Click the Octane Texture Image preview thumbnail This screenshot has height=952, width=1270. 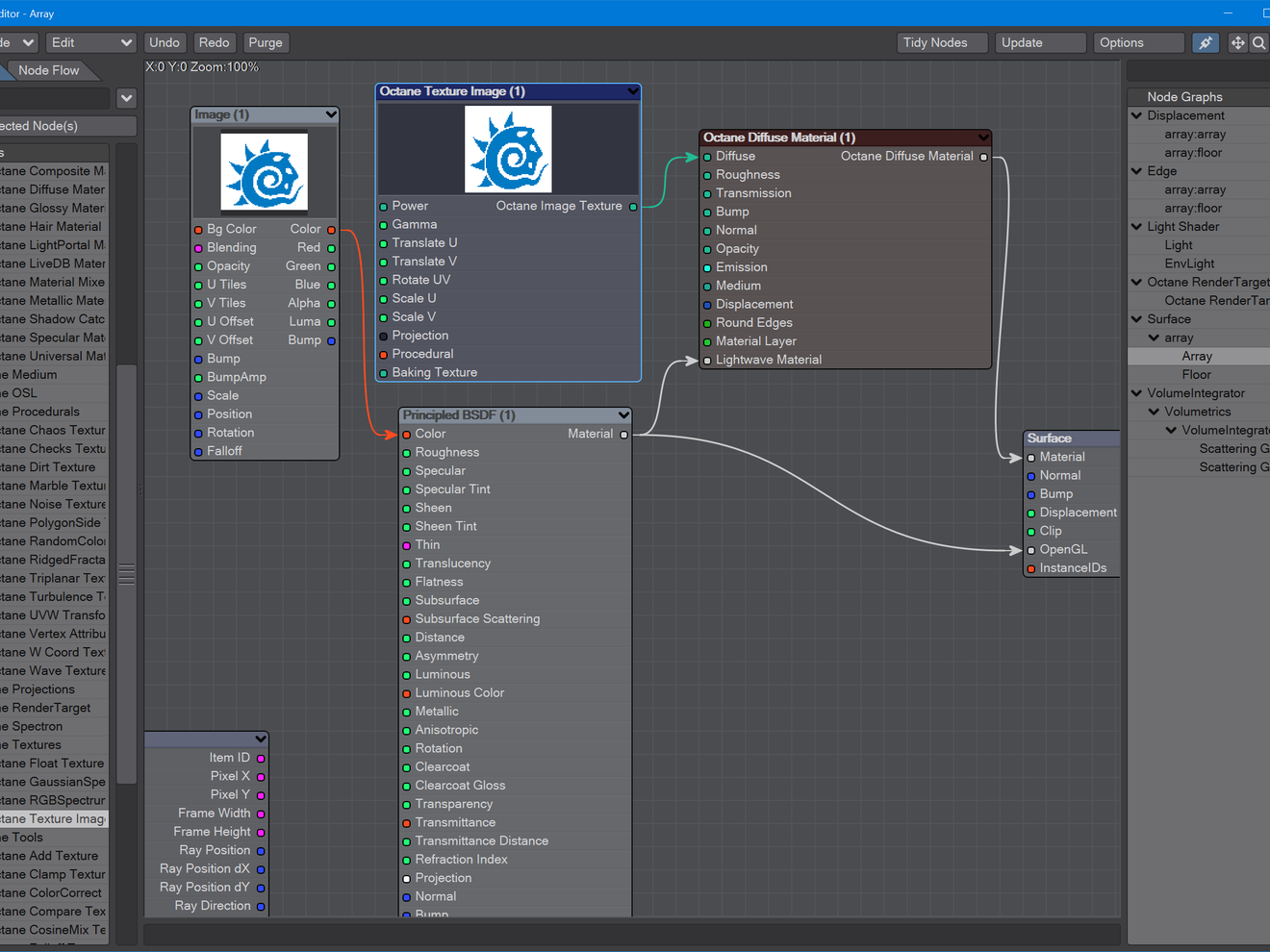point(508,149)
